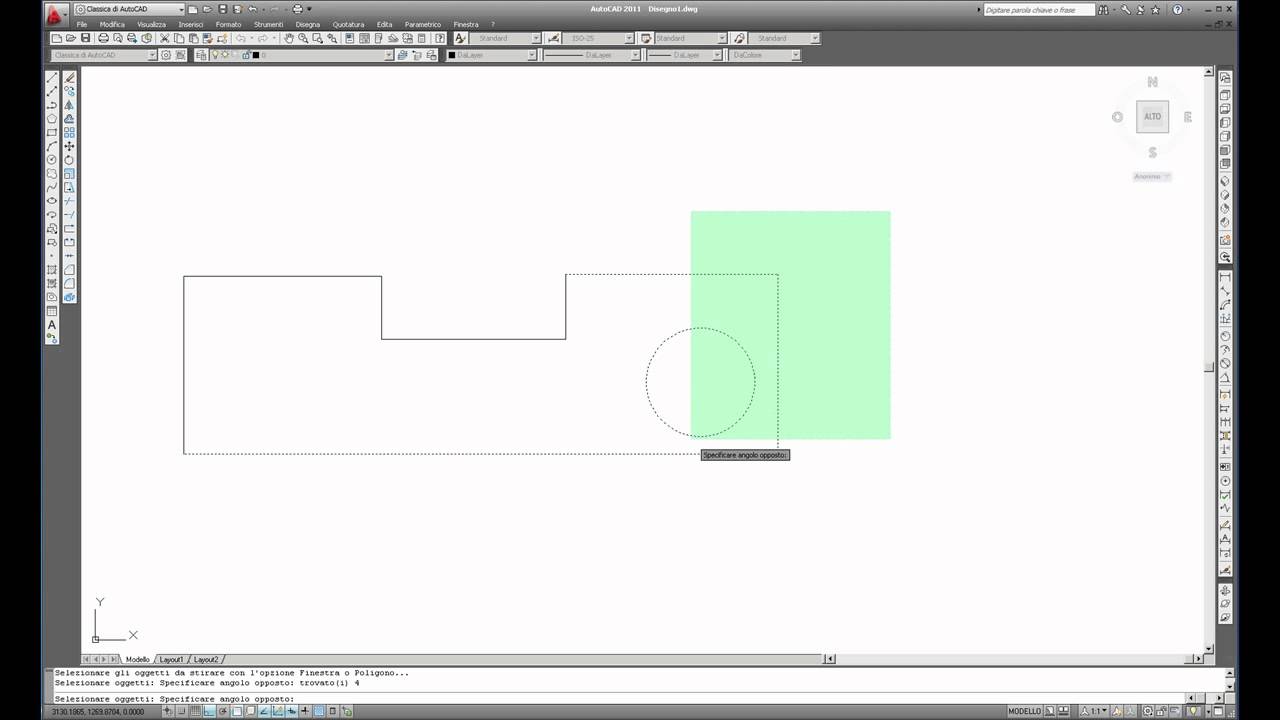Click the N compass direction on ViewCube

[1153, 82]
